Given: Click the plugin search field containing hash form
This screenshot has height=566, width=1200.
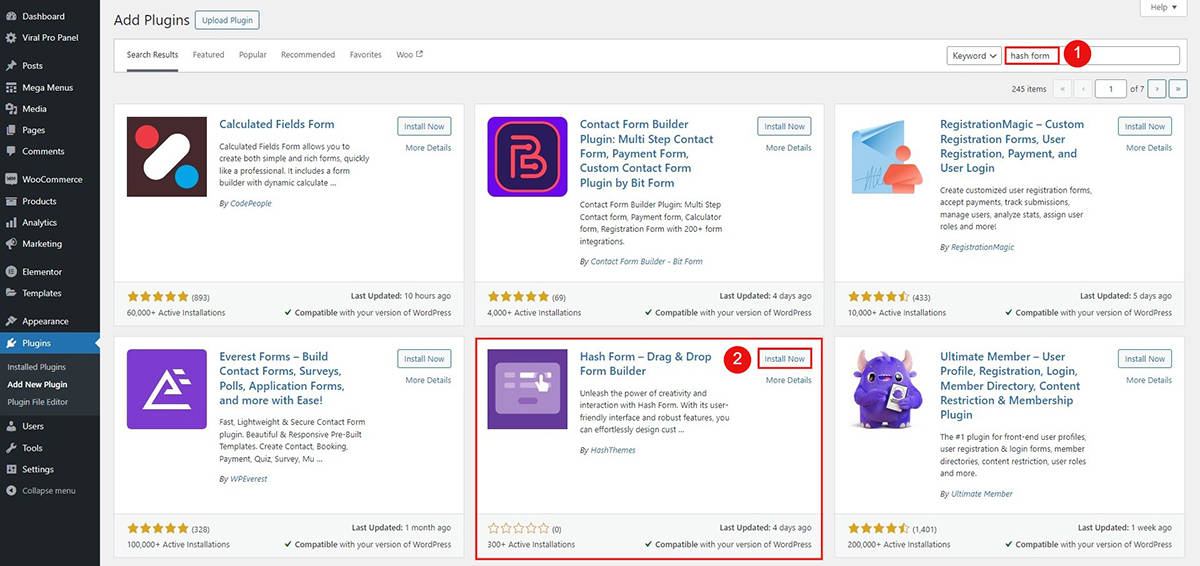Looking at the screenshot, I should pos(1092,56).
